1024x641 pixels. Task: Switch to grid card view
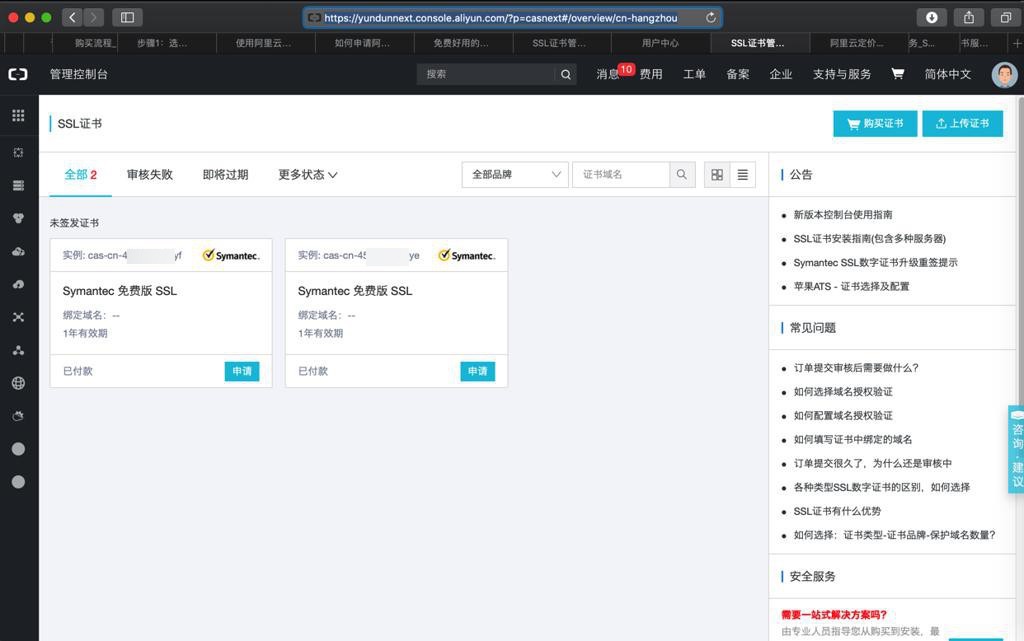pos(717,174)
